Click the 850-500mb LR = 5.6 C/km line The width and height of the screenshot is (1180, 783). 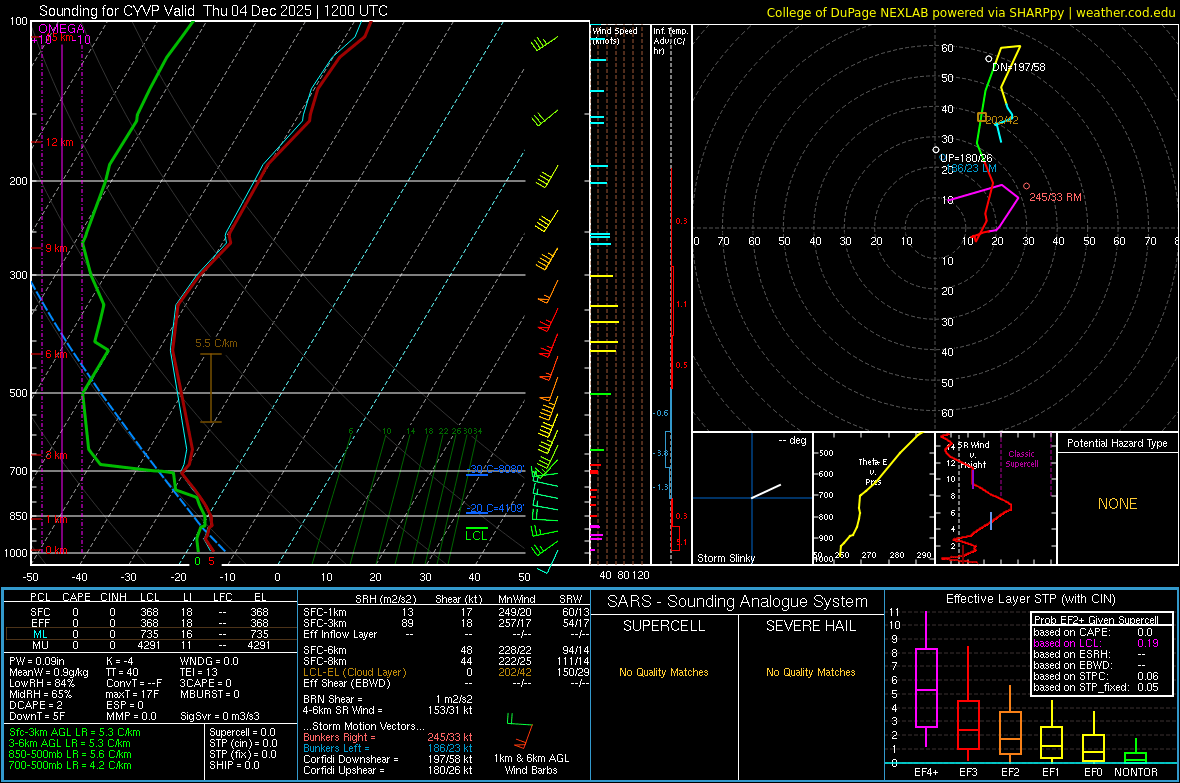(x=70, y=754)
